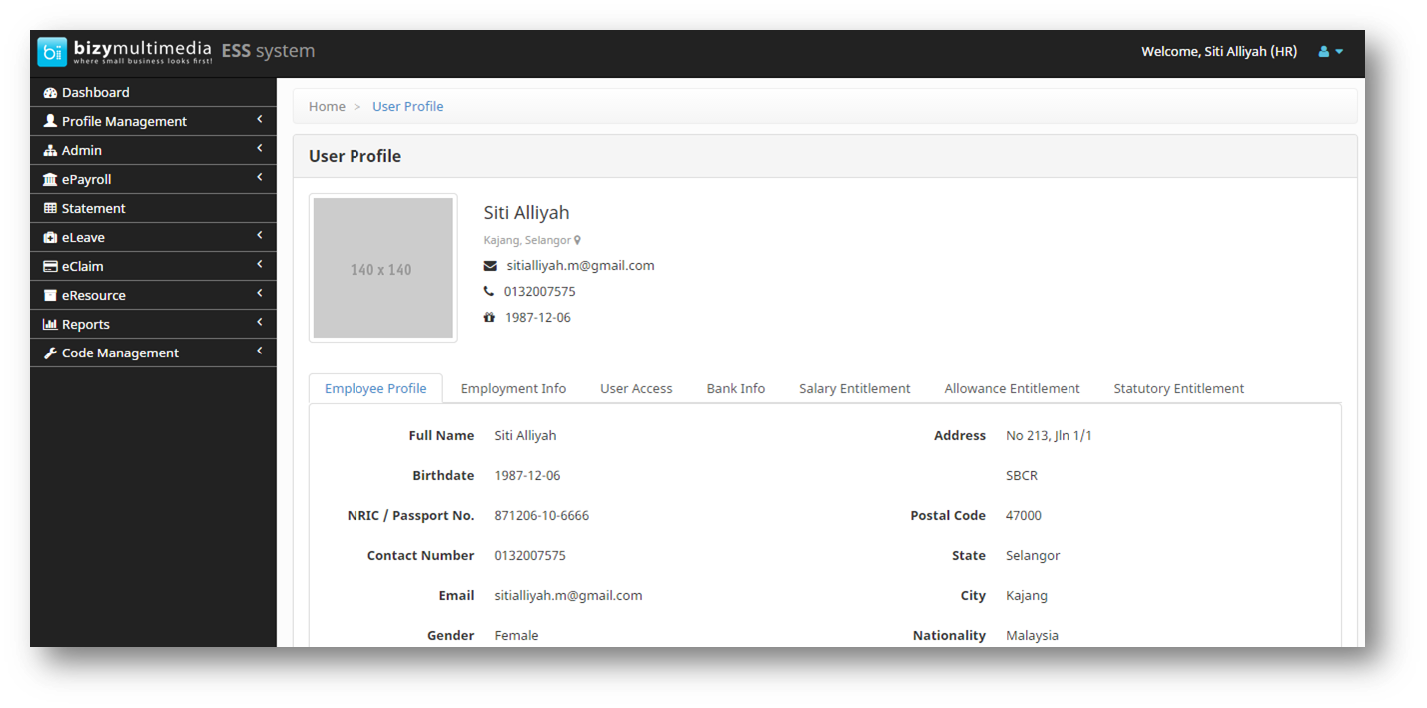Go to Home via breadcrumb link

coord(327,107)
